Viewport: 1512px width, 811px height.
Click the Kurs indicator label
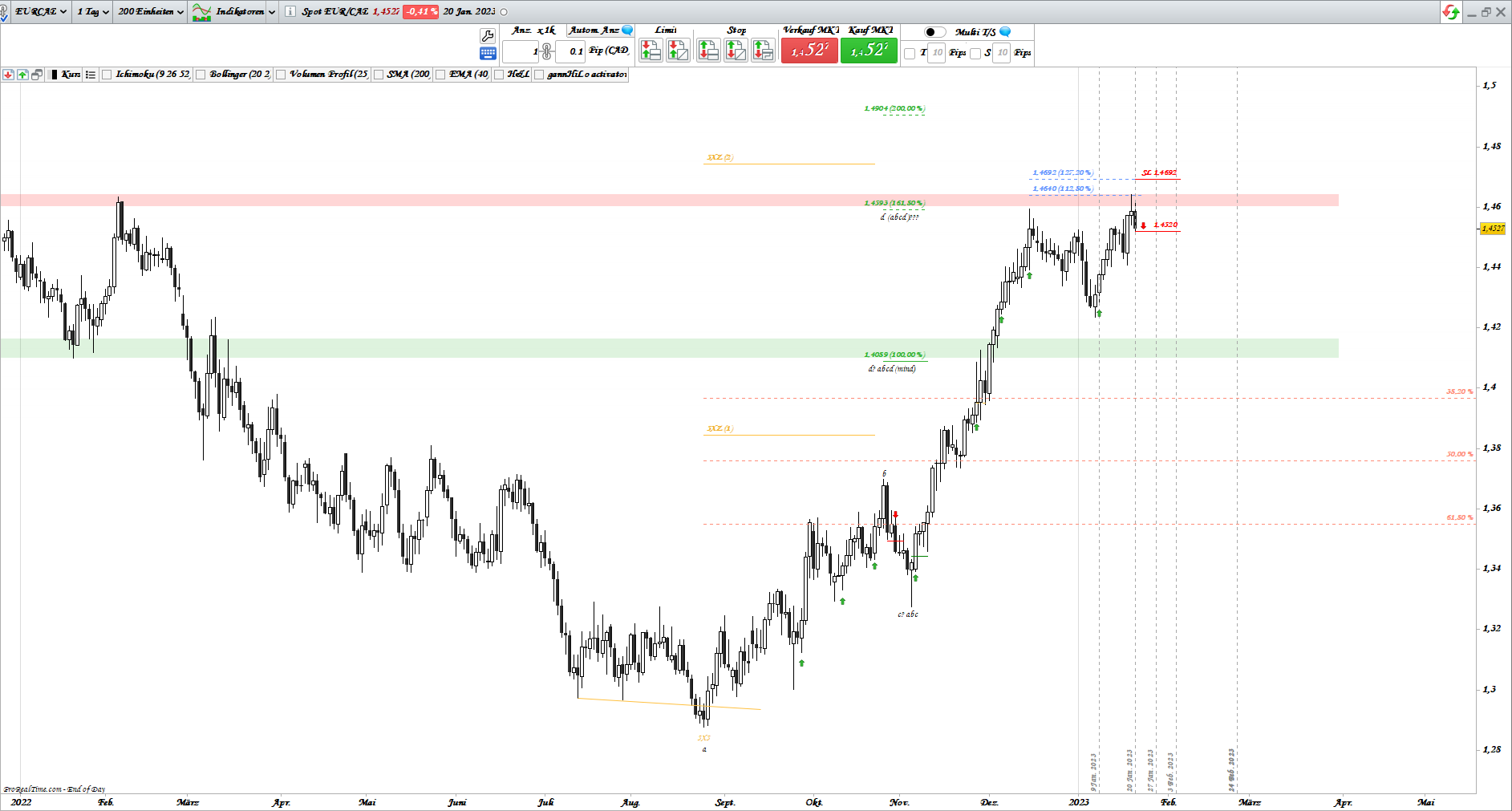[71, 75]
